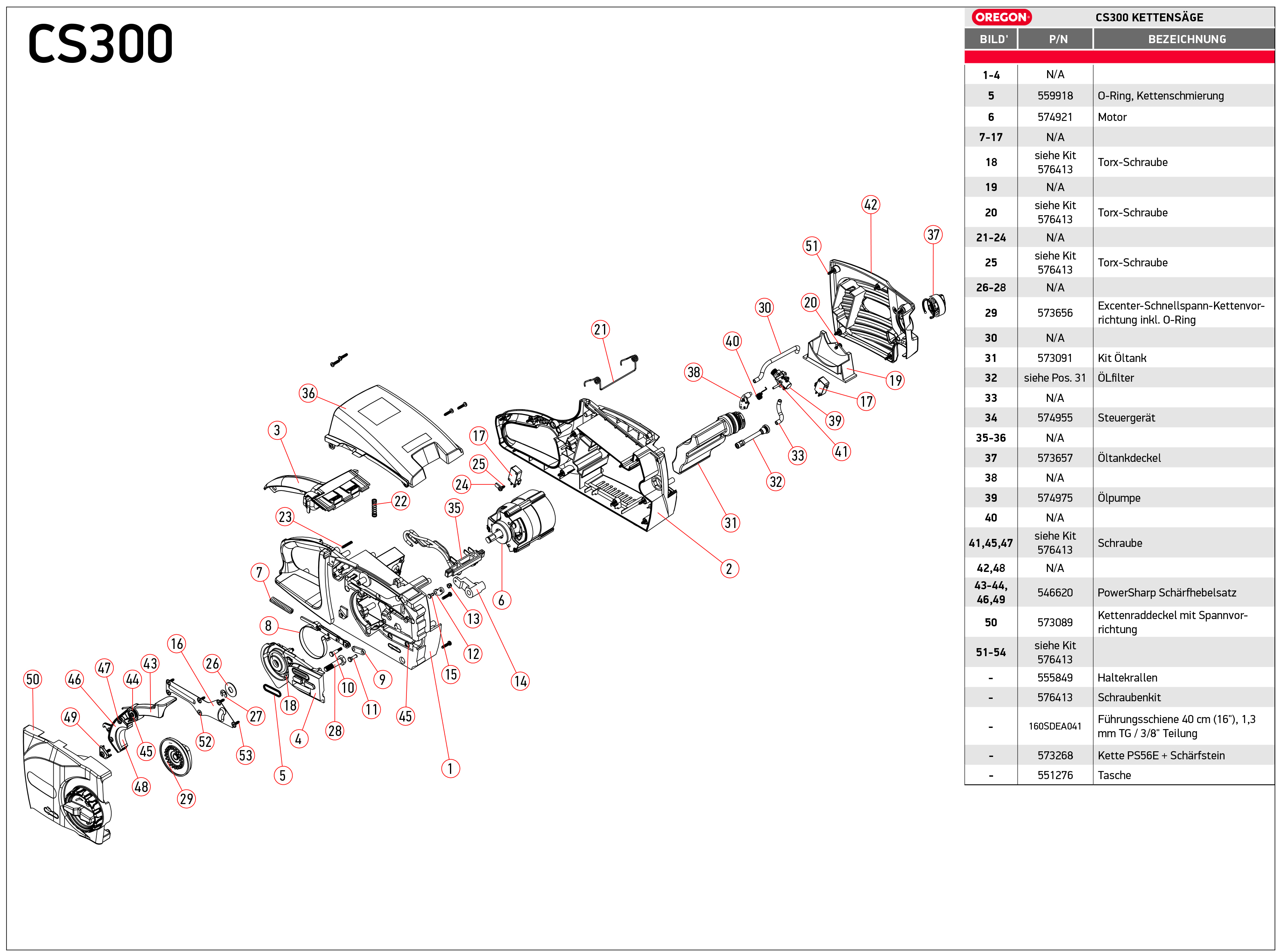
Task: Click part callout number 36
Action: click(308, 393)
